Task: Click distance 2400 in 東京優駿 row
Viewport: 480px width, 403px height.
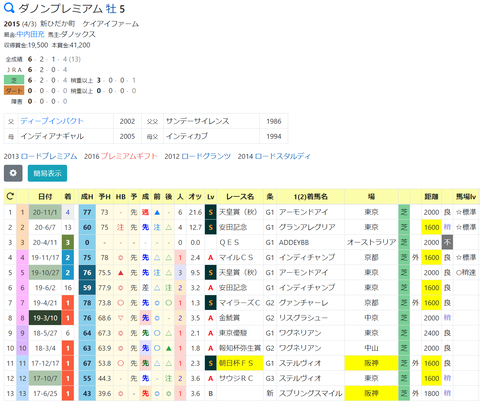Action: 431,333
